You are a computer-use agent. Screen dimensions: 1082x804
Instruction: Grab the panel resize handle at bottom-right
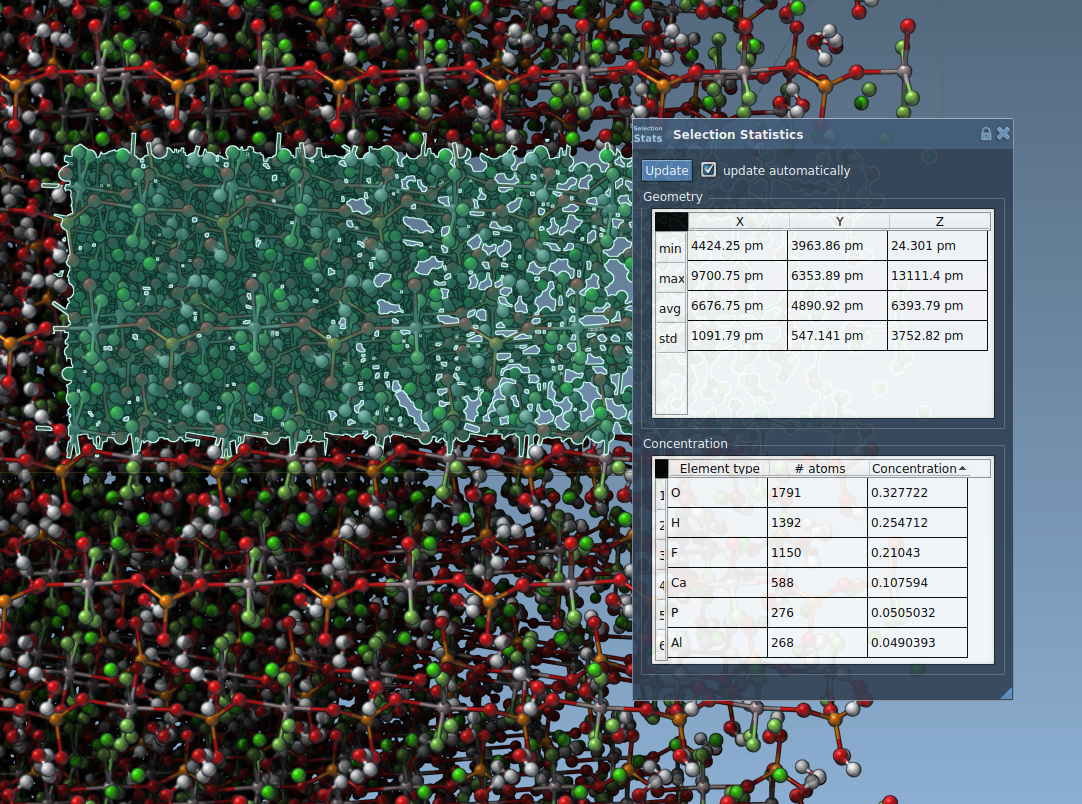[1006, 693]
